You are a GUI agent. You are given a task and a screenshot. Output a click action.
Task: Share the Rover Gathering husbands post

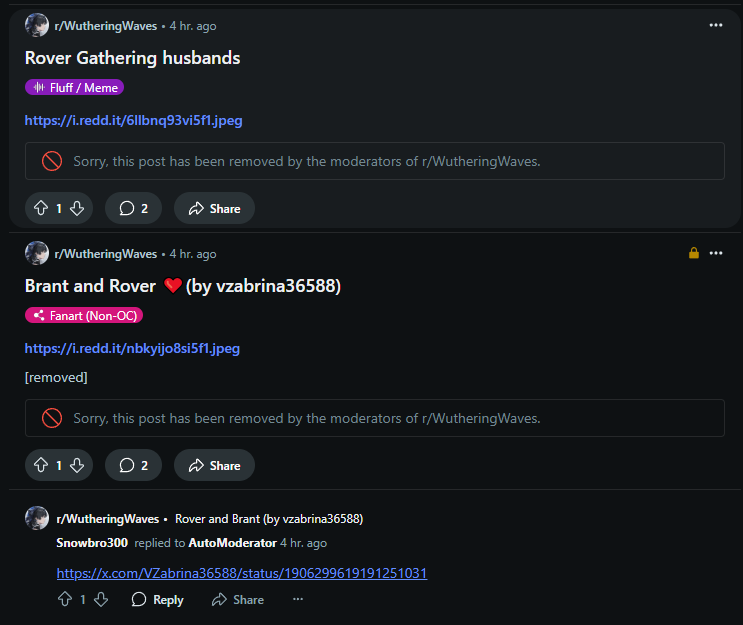[214, 208]
